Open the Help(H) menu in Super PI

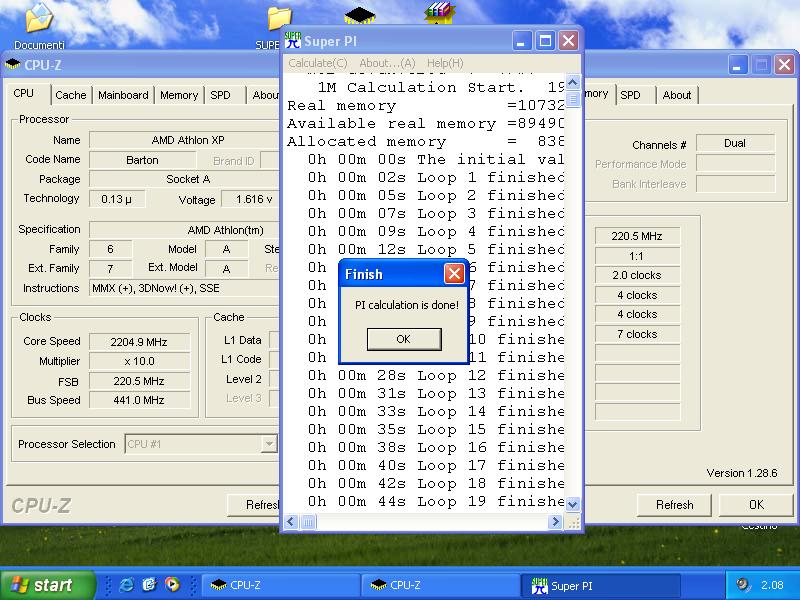(x=445, y=63)
